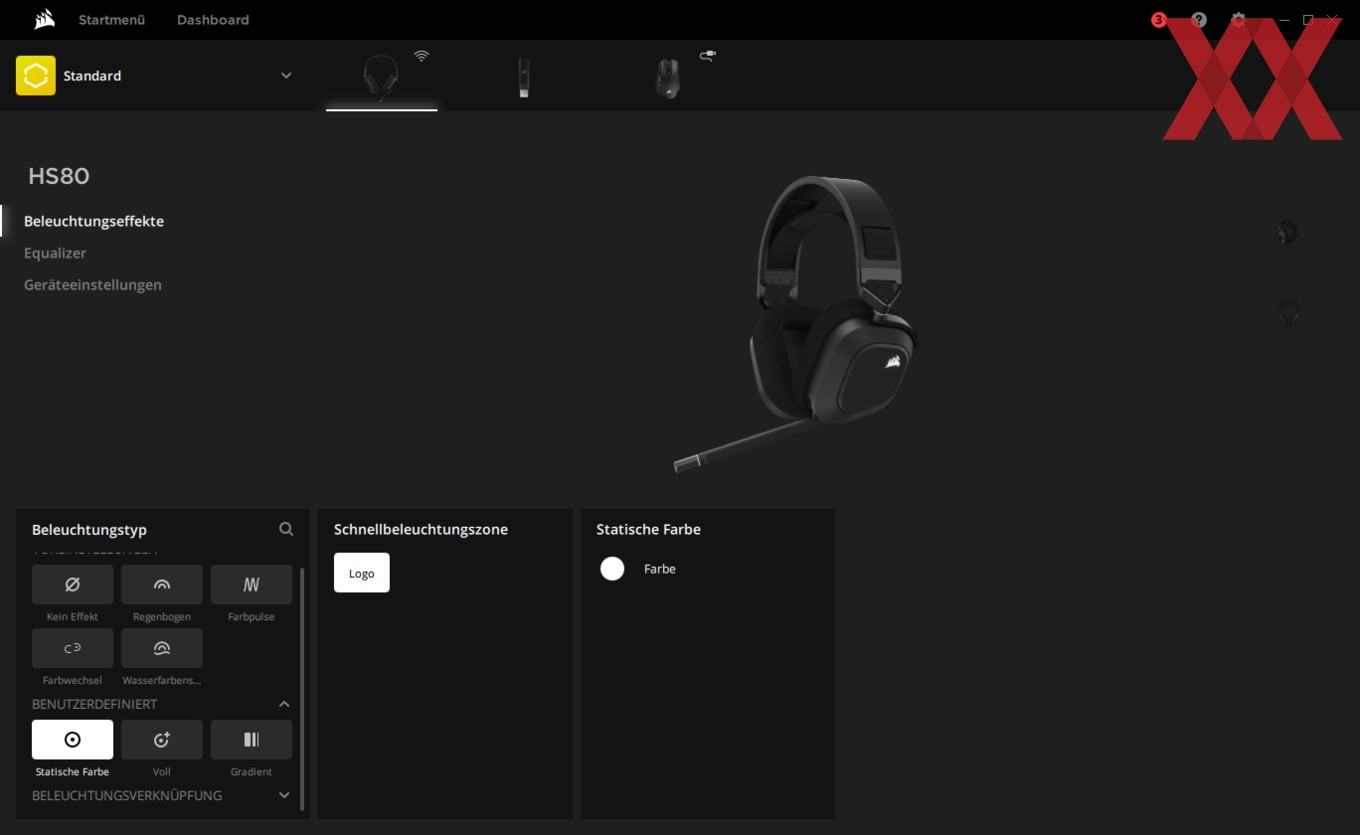Open notifications with red badge 3
This screenshot has height=835, width=1360.
(x=1159, y=20)
